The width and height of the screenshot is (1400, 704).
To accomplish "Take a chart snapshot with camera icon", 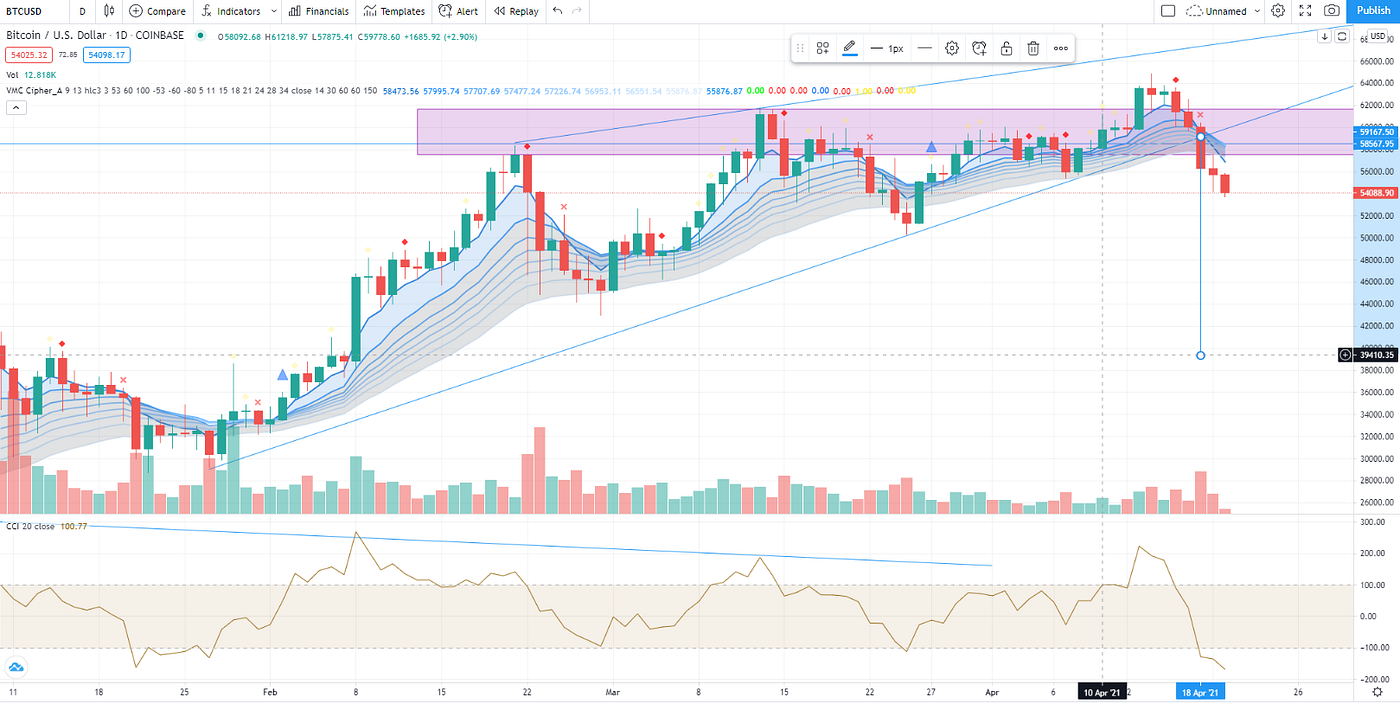I will (x=1331, y=11).
